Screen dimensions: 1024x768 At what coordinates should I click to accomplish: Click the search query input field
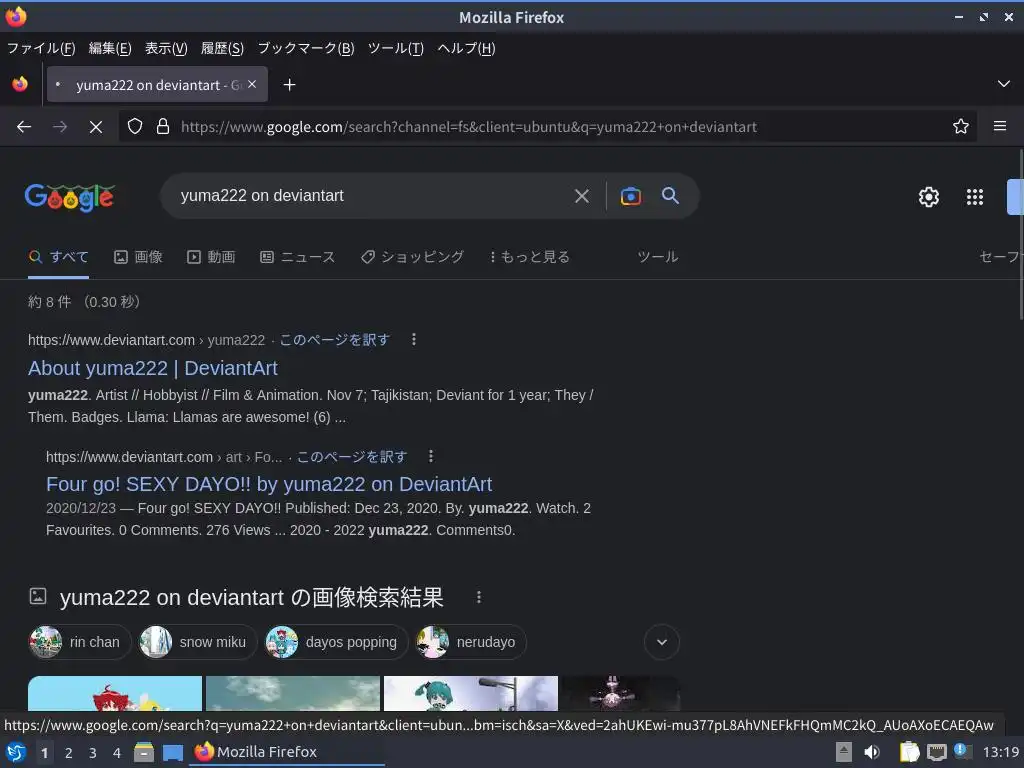coord(372,195)
